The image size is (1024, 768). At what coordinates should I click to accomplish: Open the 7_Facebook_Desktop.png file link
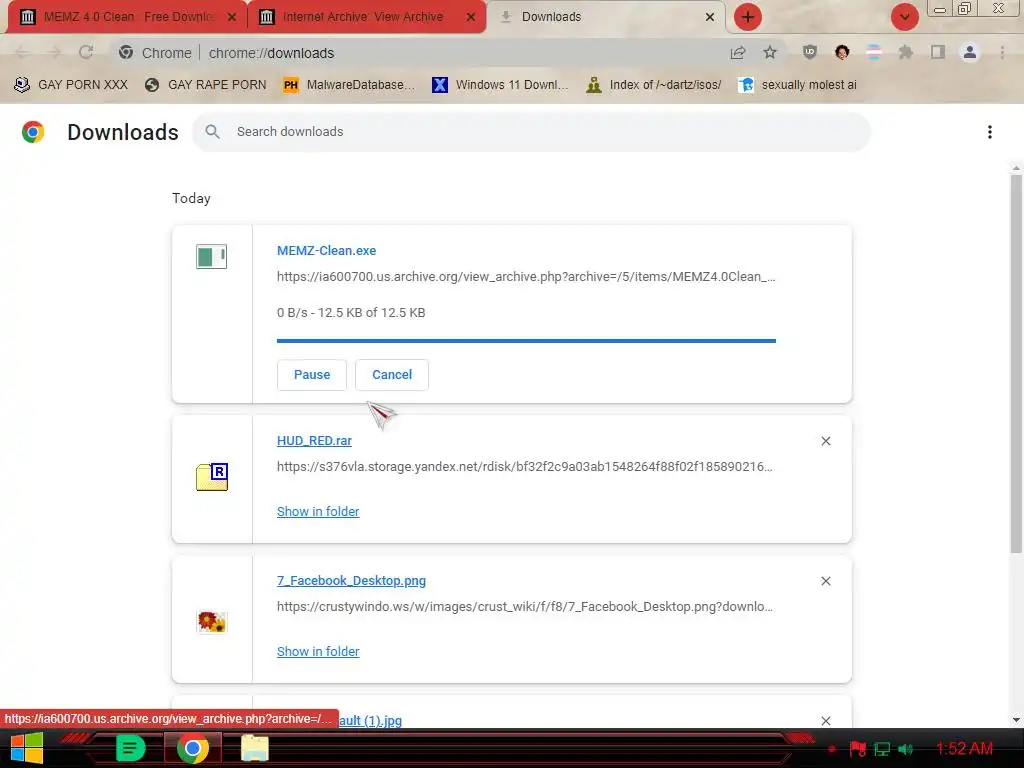(x=351, y=581)
